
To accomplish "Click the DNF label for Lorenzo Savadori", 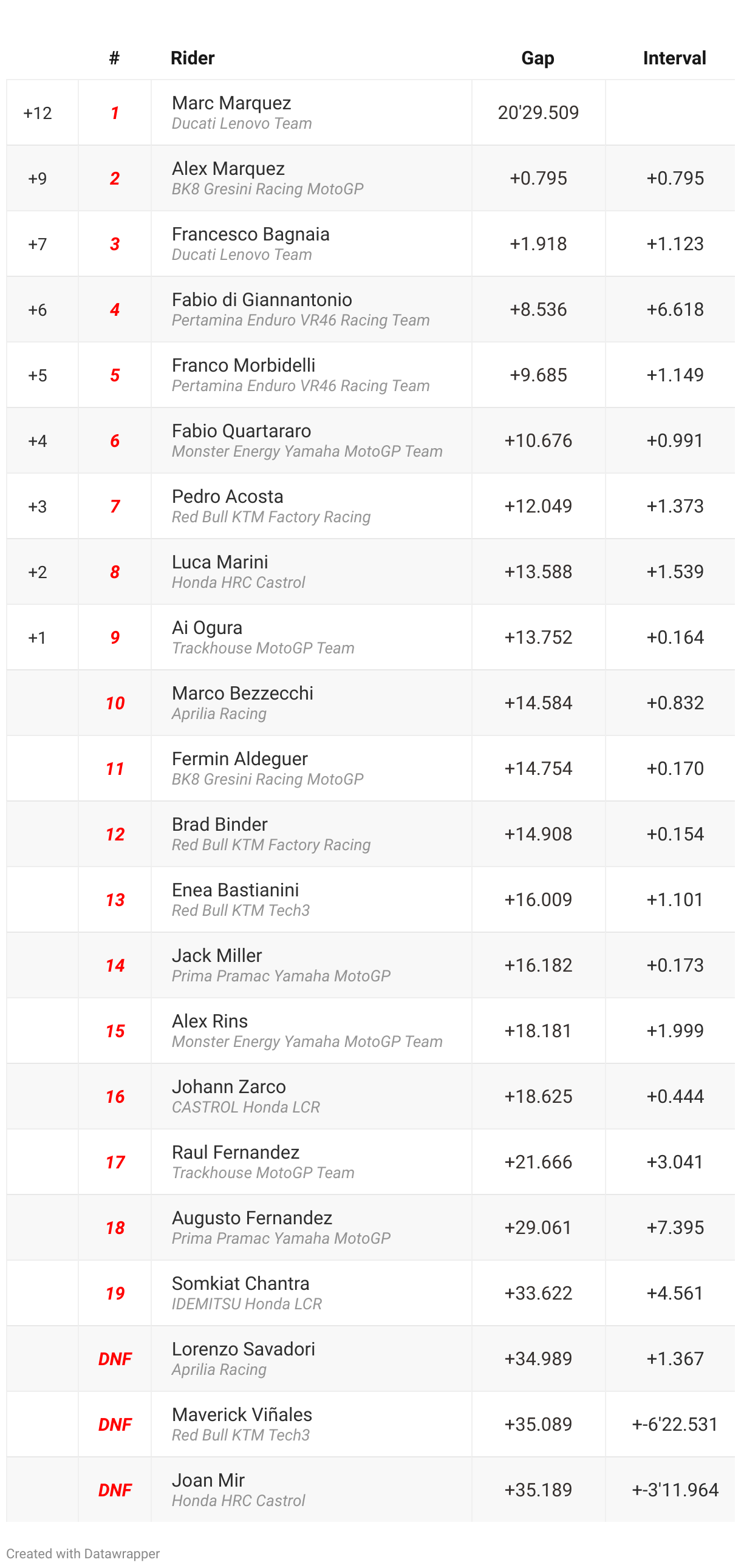I will coord(115,1358).
